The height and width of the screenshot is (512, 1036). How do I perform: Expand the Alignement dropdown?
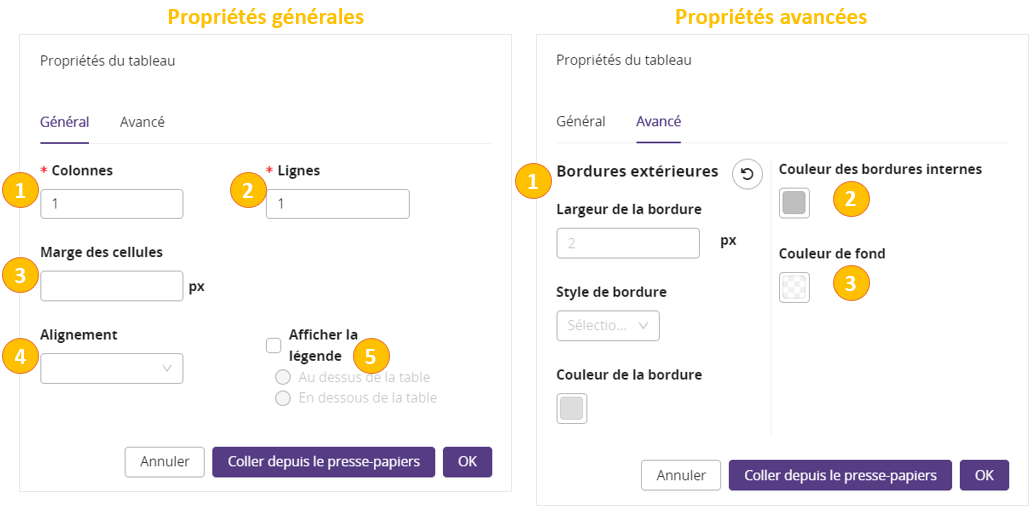tap(112, 368)
